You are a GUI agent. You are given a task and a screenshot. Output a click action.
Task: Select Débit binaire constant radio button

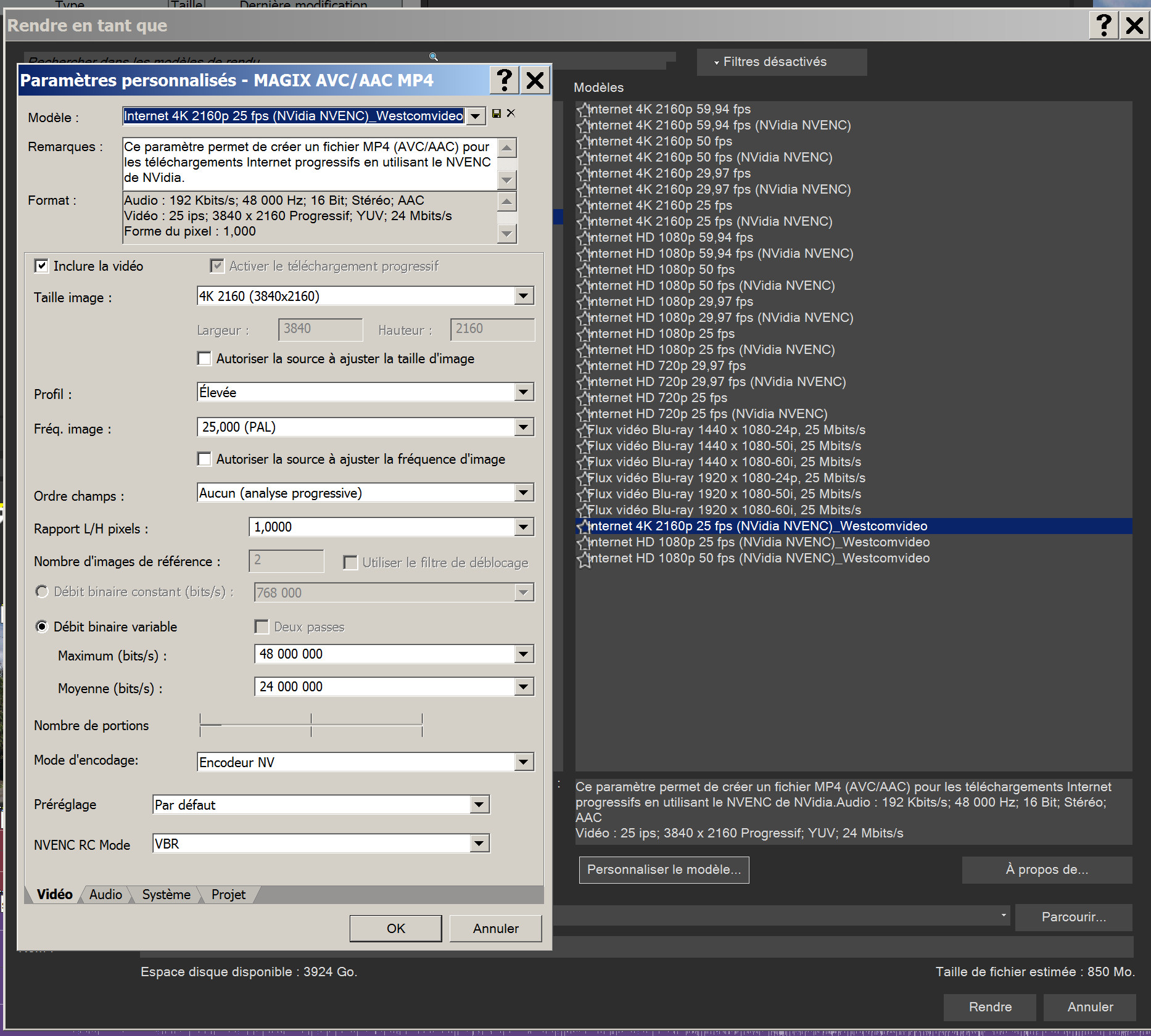pyautogui.click(x=42, y=591)
